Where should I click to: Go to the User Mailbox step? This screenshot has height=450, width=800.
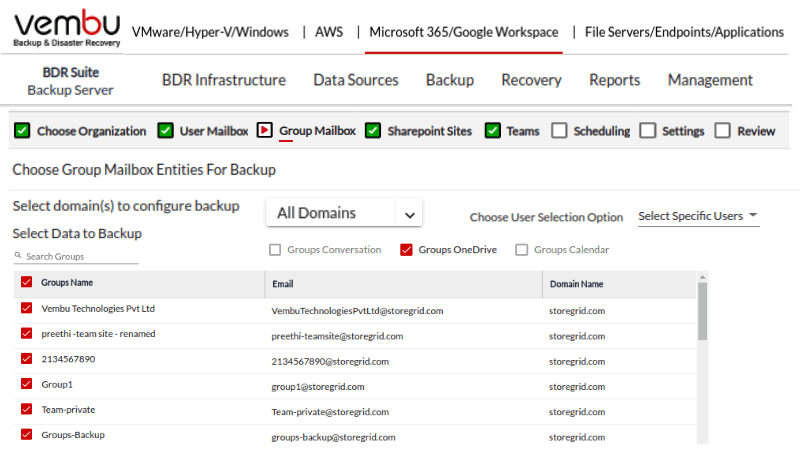point(214,131)
